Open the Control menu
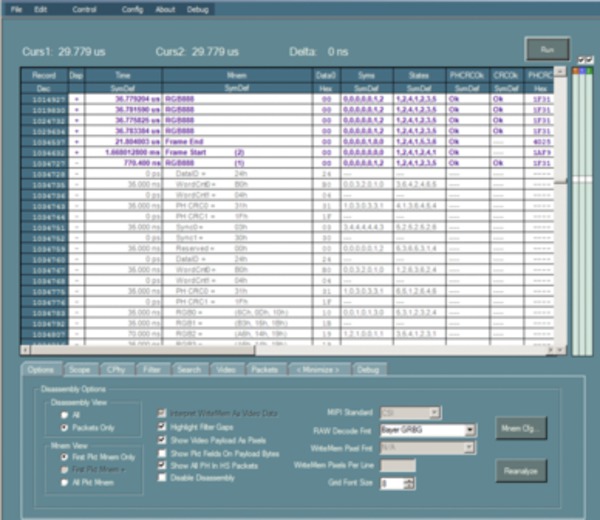Screen dimensions: 600x520 pyautogui.click(x=84, y=8)
